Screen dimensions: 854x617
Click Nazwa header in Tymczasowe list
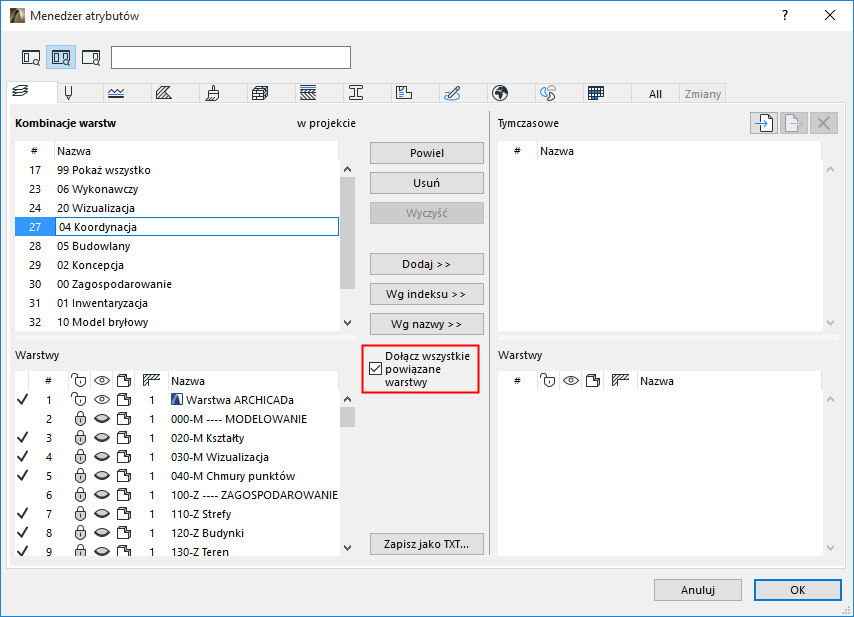pos(679,151)
